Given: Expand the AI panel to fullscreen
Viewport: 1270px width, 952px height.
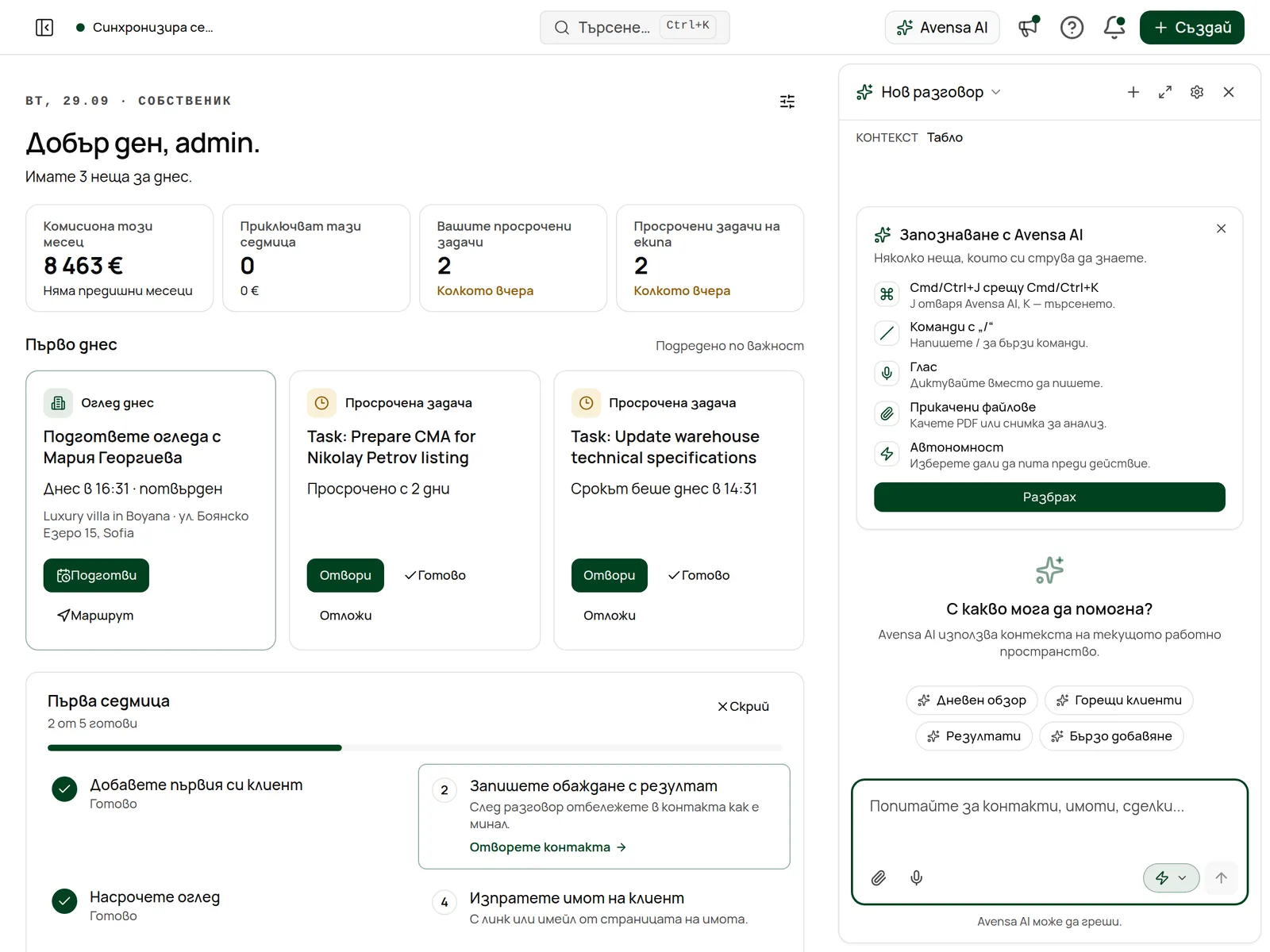Looking at the screenshot, I should (x=1165, y=92).
